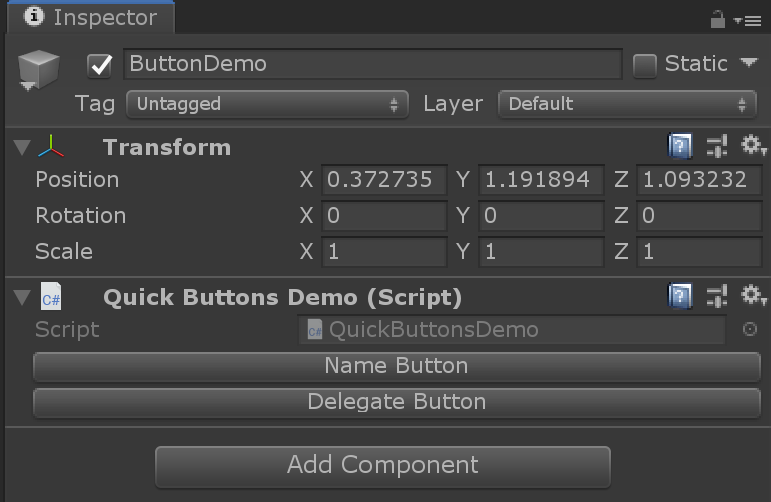The image size is (771, 502).
Task: Enable the Static checkbox
Action: tap(645, 65)
